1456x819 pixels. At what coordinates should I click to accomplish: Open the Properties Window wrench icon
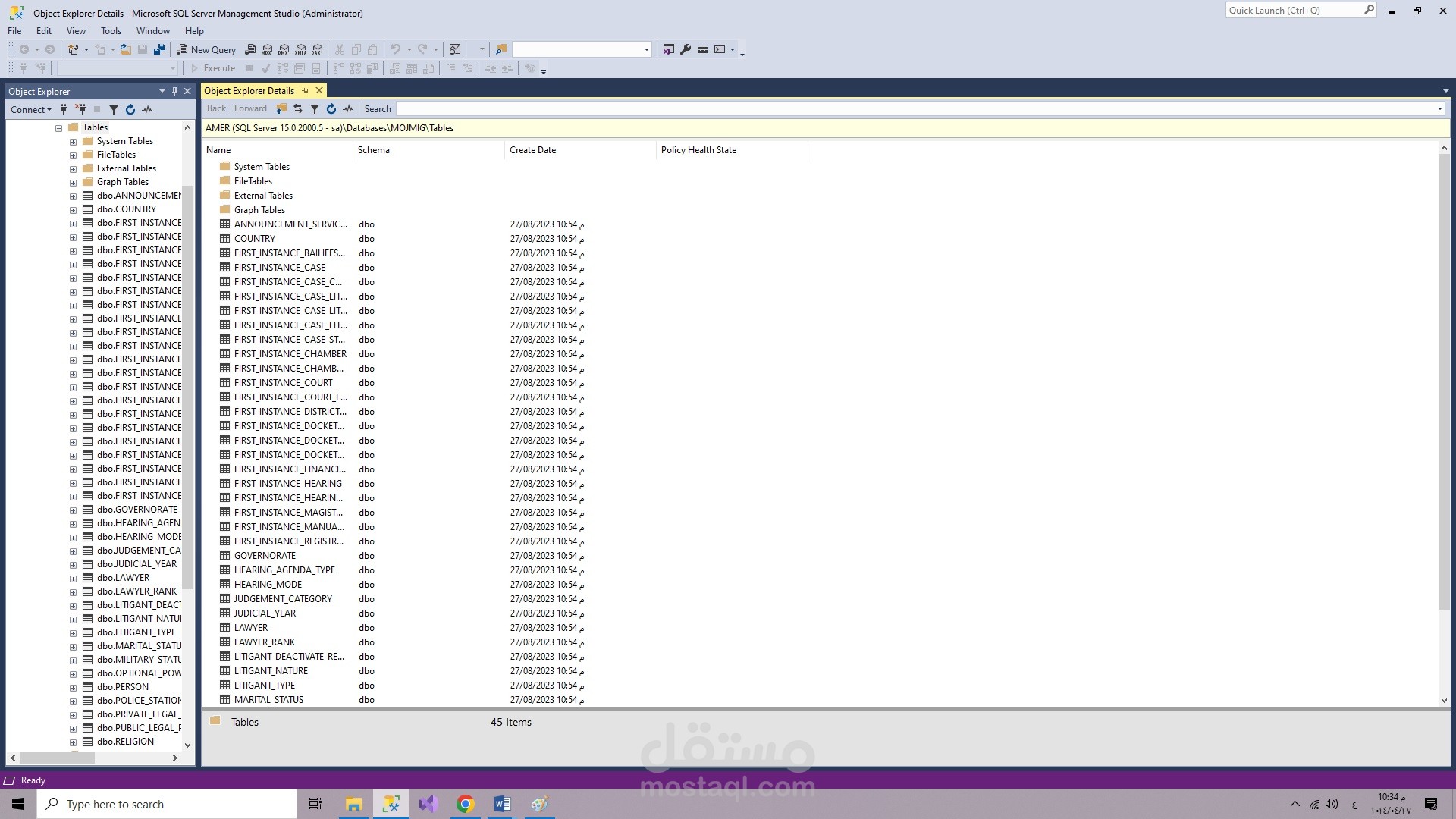tap(686, 49)
